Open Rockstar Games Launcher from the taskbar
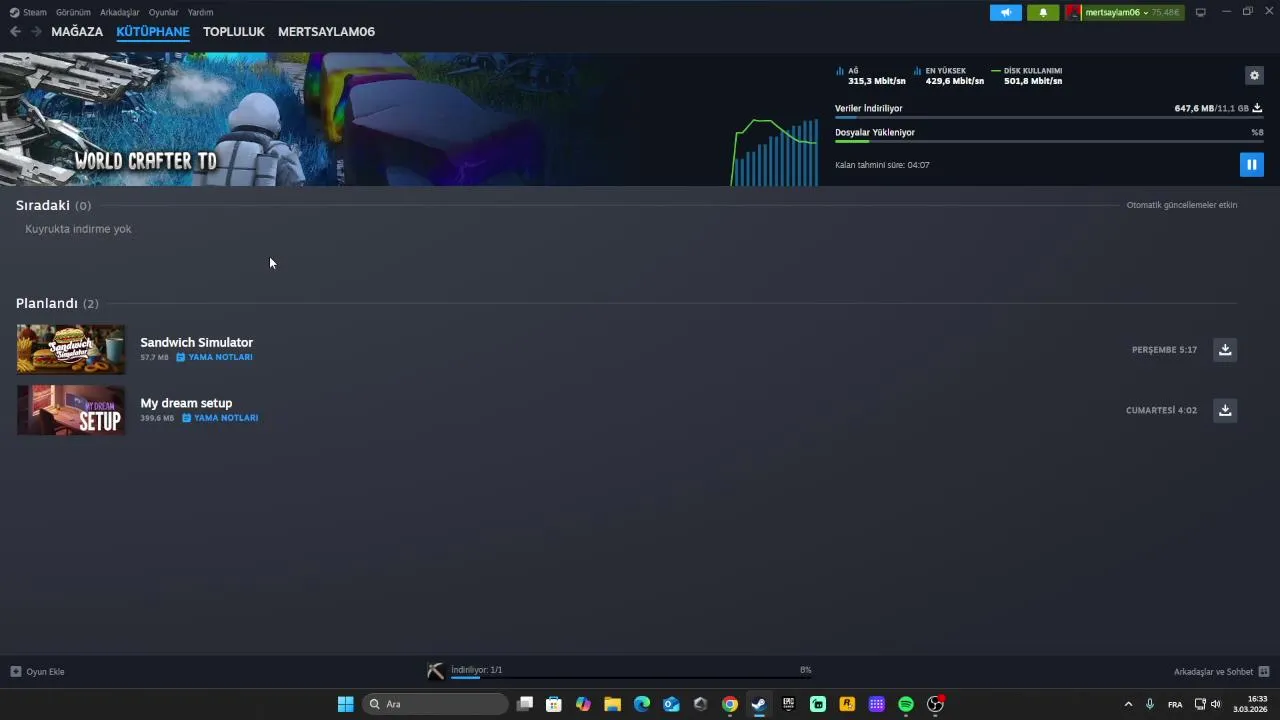Viewport: 1280px width, 720px height. pyautogui.click(x=847, y=704)
